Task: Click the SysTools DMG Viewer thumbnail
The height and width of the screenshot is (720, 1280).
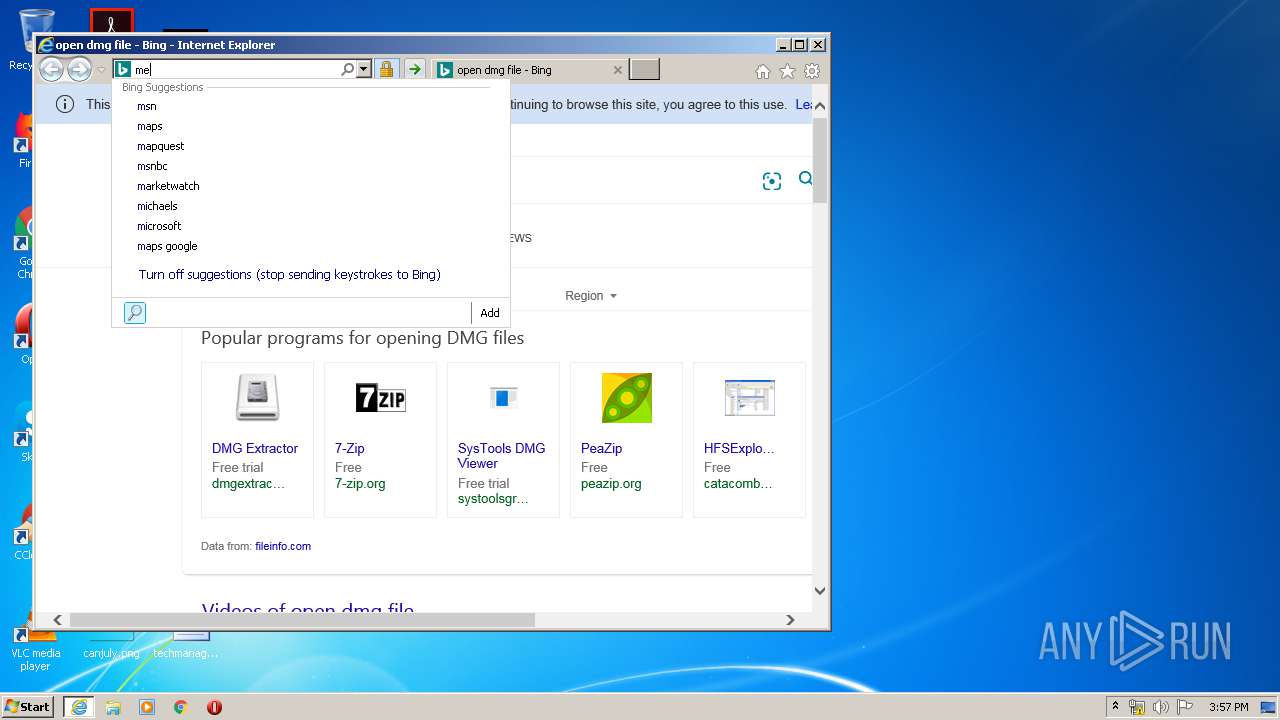Action: point(503,398)
